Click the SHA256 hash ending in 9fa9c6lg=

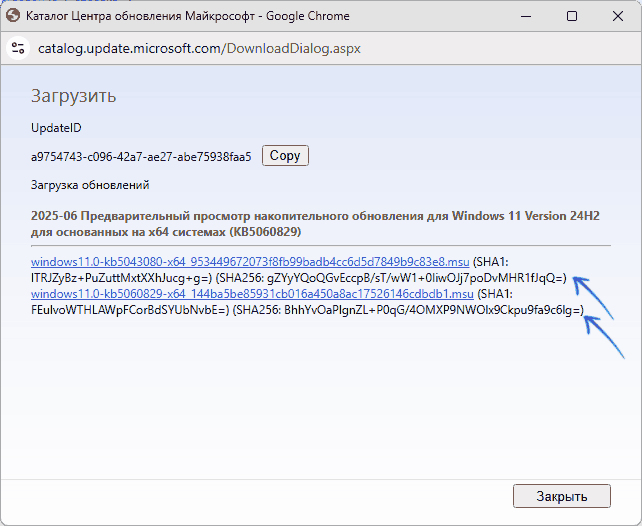[x=433, y=310]
